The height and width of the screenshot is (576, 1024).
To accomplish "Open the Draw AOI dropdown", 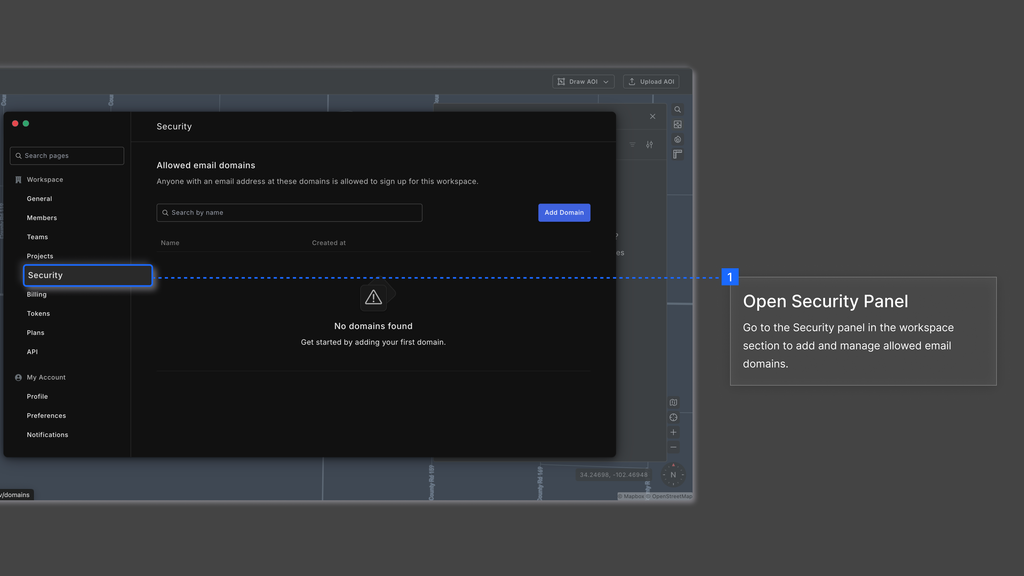I will click(x=583, y=82).
